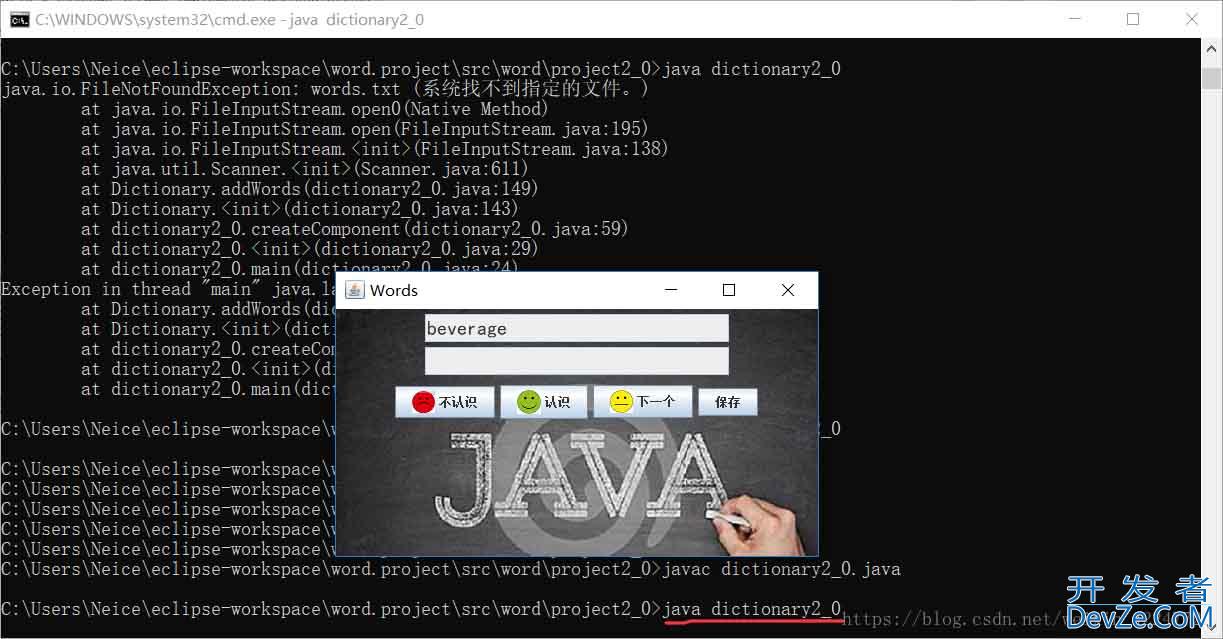Close the cmd.exe window

coord(1192,19)
